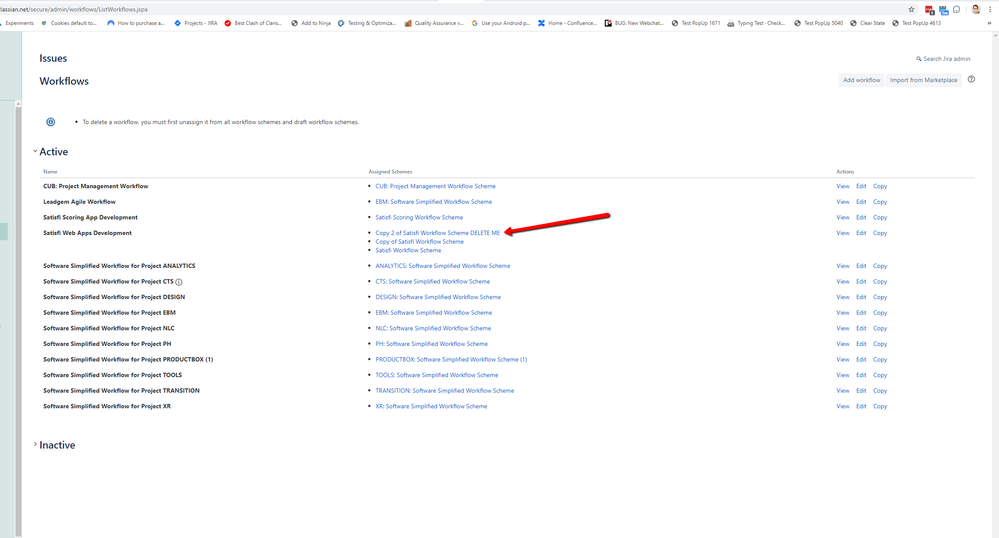This screenshot has width=999, height=538.
Task: Click the Add workflow button
Action: point(861,80)
